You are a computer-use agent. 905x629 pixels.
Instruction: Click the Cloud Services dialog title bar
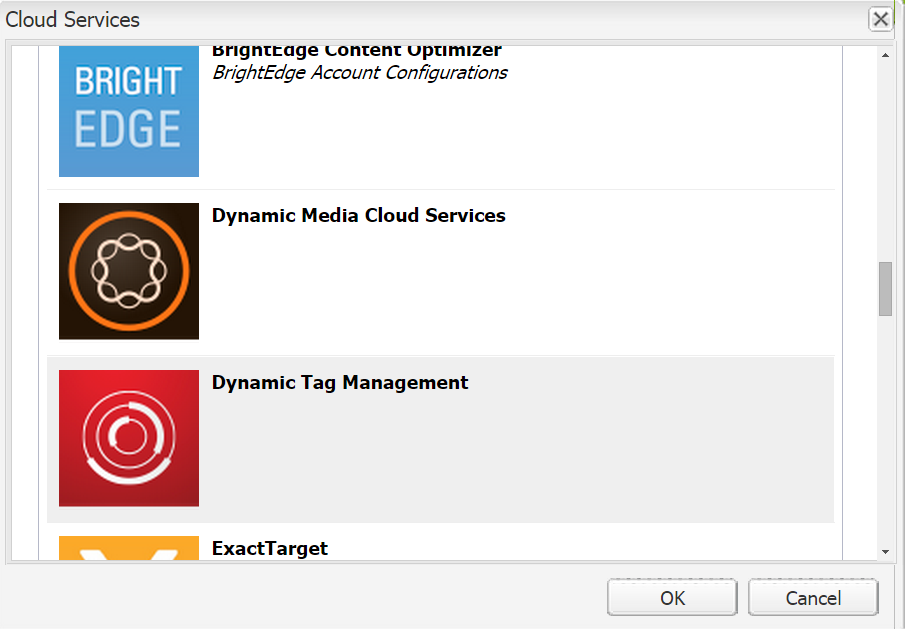(400, 19)
